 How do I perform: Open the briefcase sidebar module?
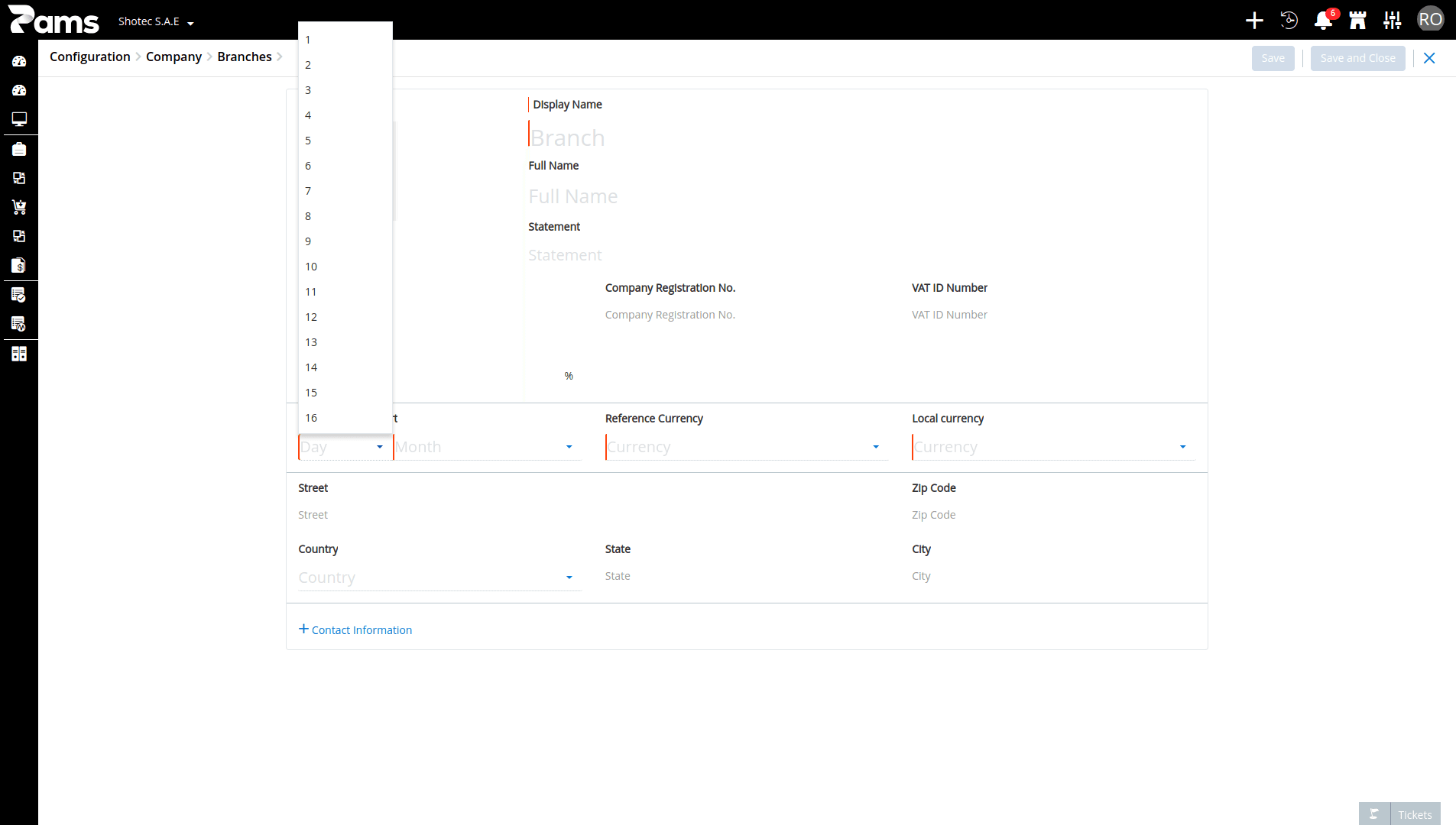(19, 149)
